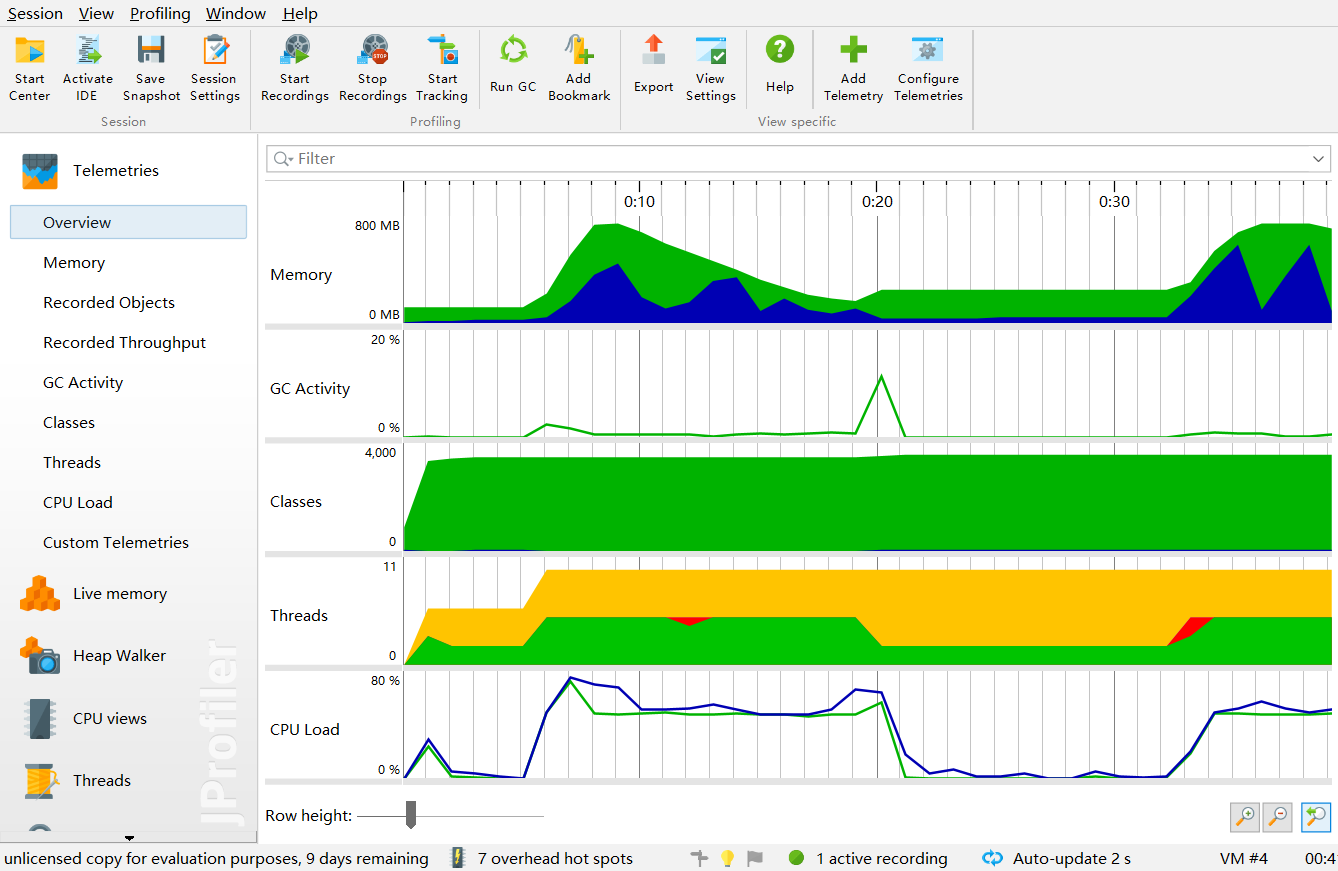Open the Session menu
The width and height of the screenshot is (1338, 871).
point(35,13)
